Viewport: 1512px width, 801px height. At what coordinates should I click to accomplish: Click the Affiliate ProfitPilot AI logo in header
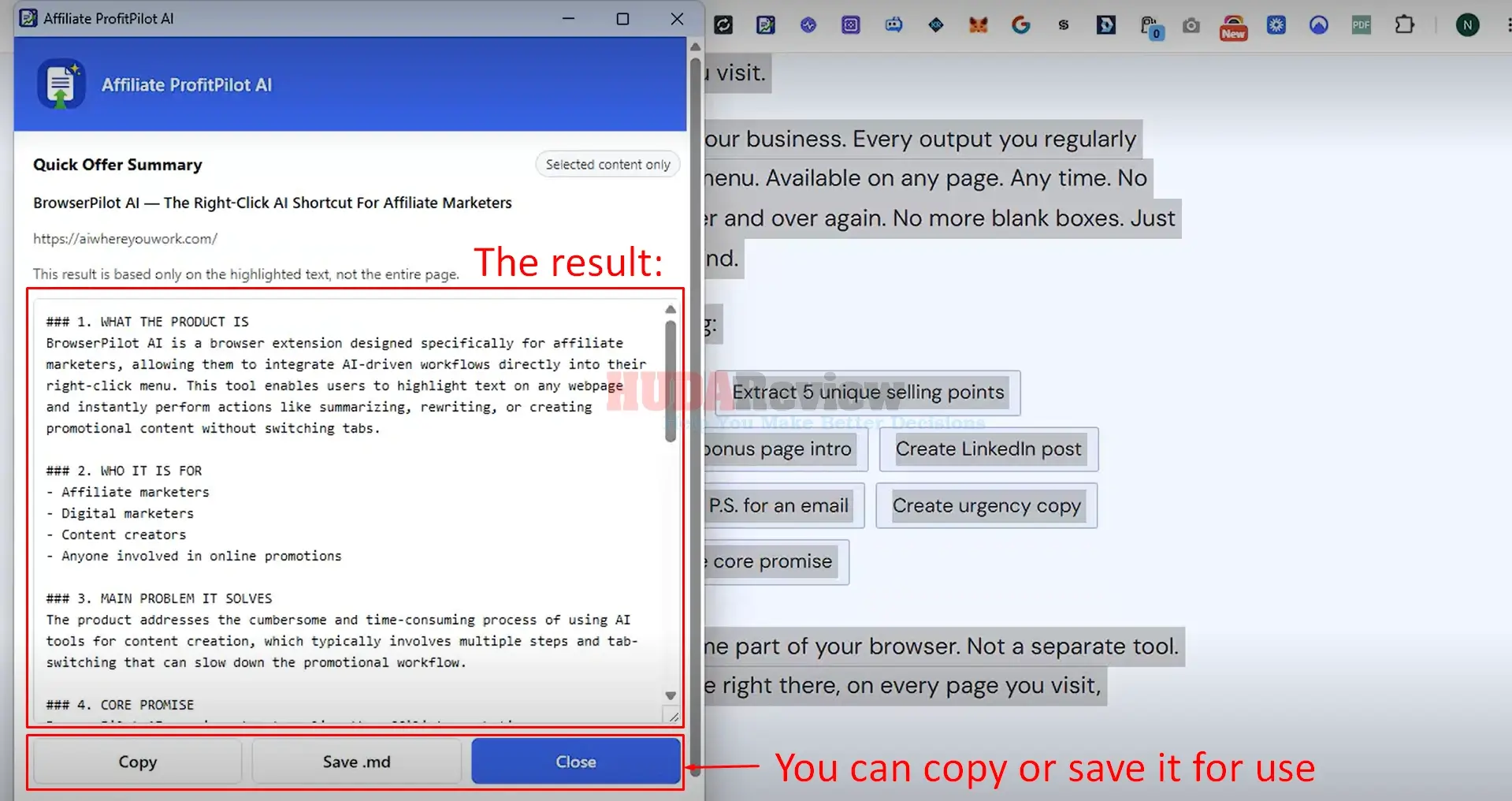(x=61, y=84)
